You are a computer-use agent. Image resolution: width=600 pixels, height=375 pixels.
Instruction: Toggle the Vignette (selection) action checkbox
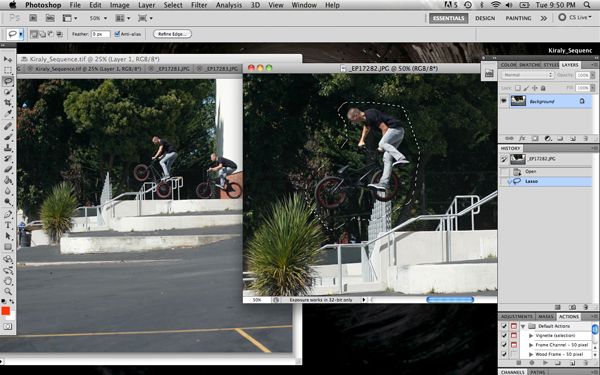pyautogui.click(x=504, y=335)
